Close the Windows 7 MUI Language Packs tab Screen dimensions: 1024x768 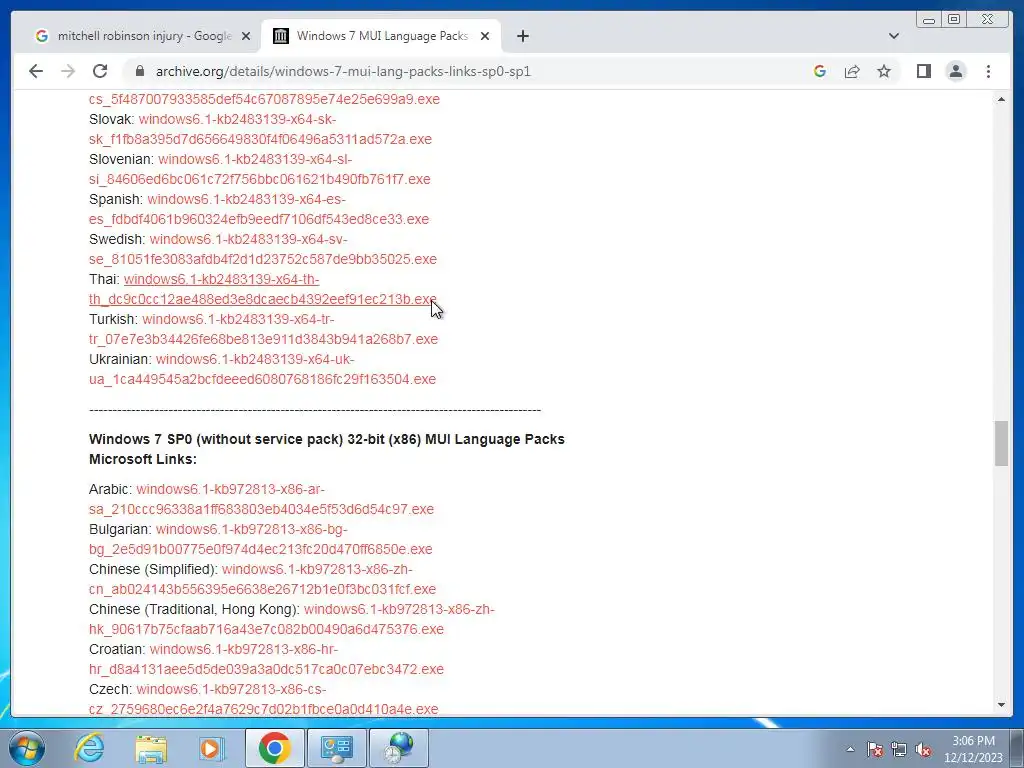pos(485,36)
